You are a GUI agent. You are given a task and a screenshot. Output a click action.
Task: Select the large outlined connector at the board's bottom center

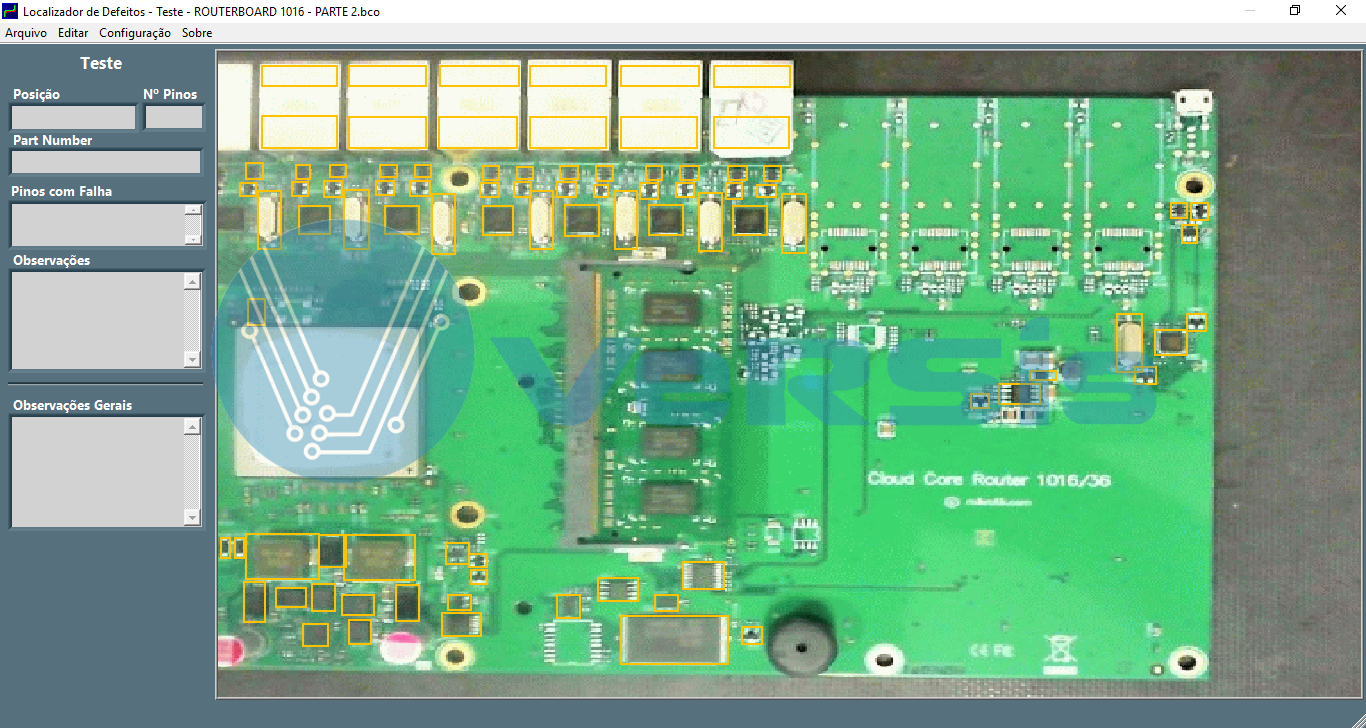(674, 640)
